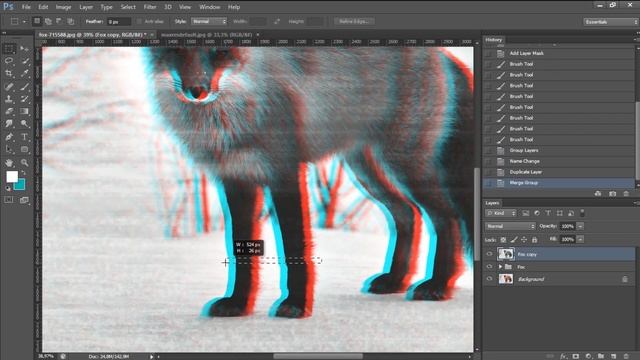This screenshot has width=640, height=360.
Task: Go to Duplicate Layer history state
Action: (x=526, y=172)
